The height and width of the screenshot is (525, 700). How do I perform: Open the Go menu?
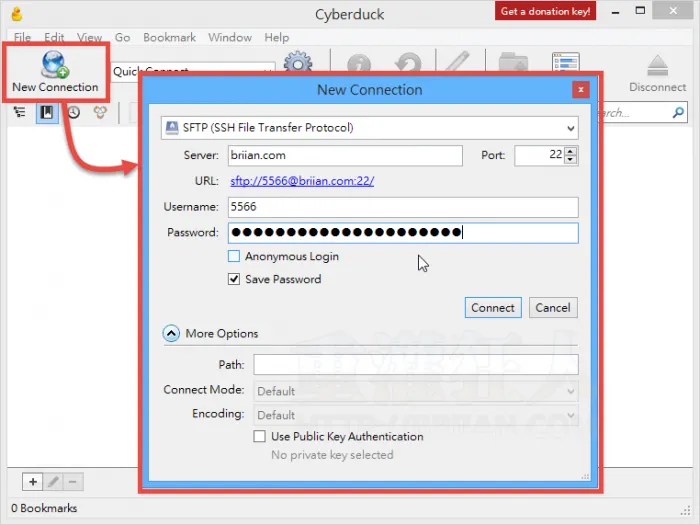click(x=122, y=38)
